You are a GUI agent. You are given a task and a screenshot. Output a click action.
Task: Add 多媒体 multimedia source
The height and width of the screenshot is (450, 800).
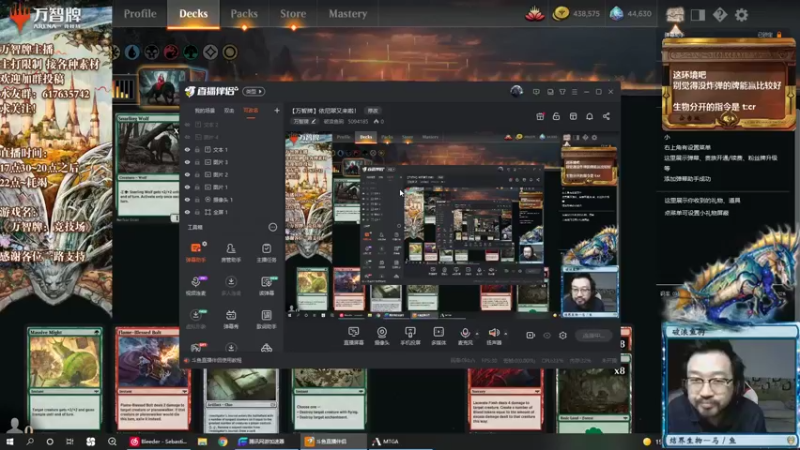pyautogui.click(x=438, y=336)
